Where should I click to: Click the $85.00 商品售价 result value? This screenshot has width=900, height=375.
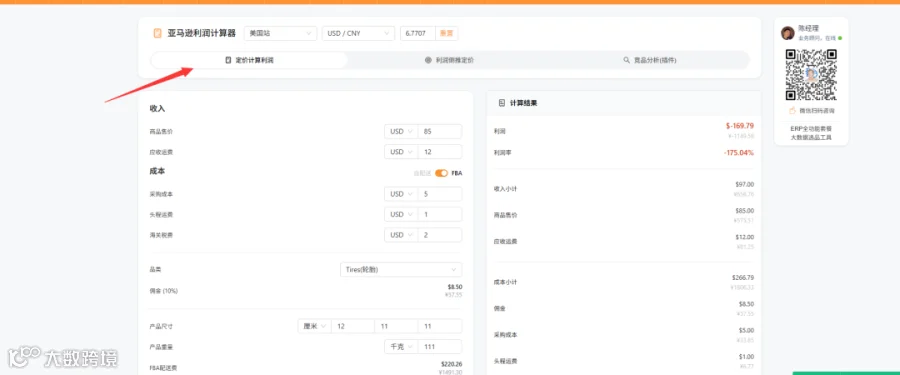(744, 211)
